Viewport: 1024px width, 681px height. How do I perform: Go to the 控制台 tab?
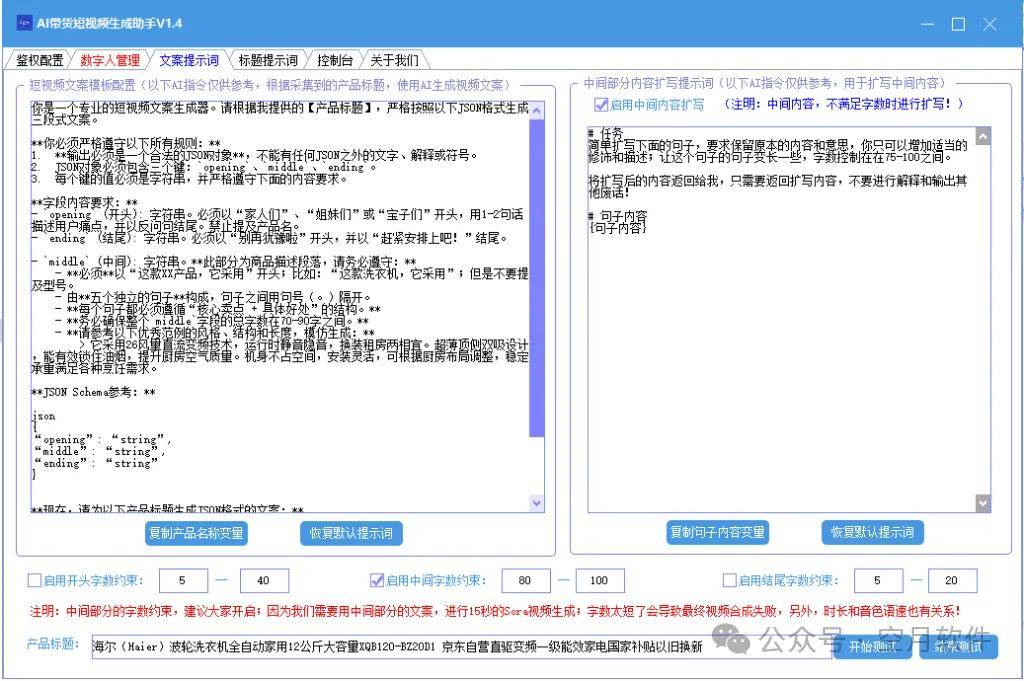click(334, 60)
